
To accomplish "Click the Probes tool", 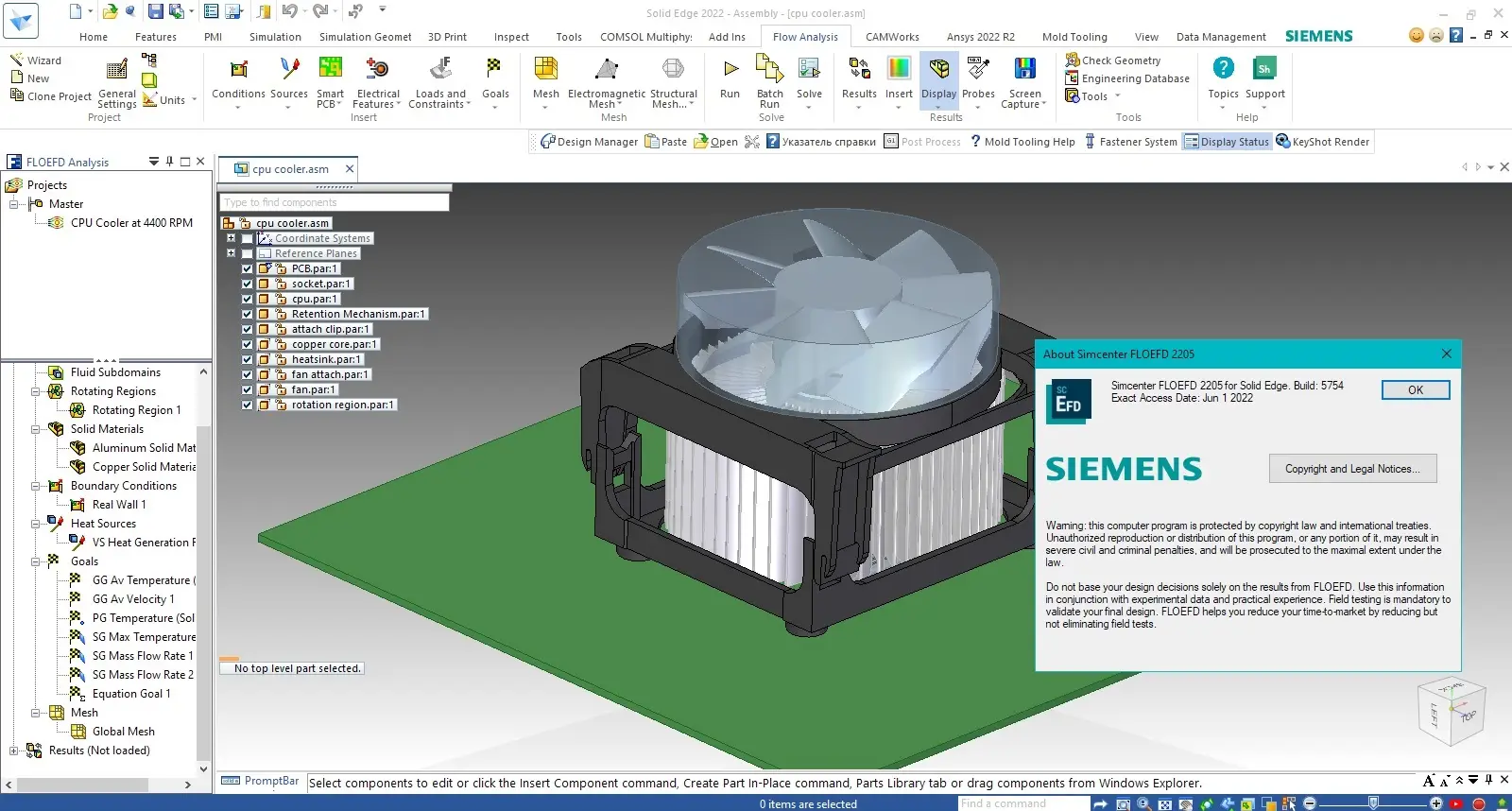I will coord(978,80).
